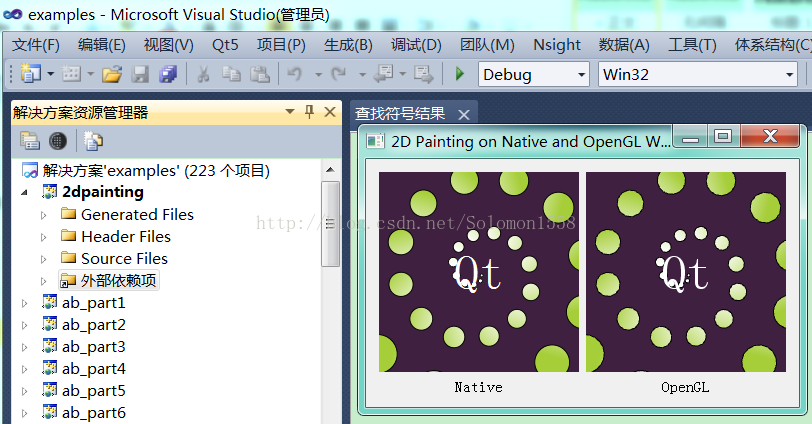Image resolution: width=812 pixels, height=424 pixels.
Task: Click the Copy toolbar icon
Action: (x=231, y=75)
